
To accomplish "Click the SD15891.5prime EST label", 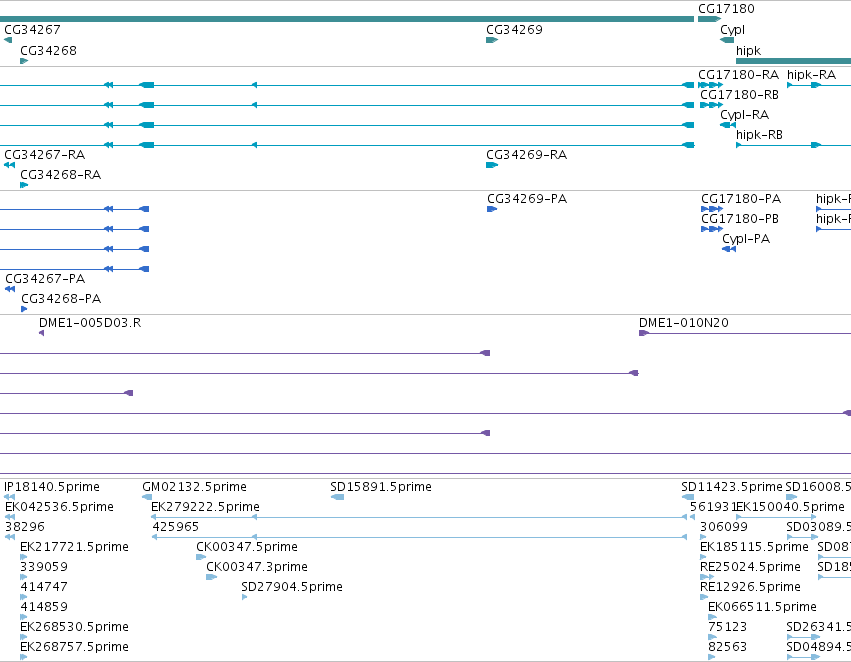I will pyautogui.click(x=381, y=487).
